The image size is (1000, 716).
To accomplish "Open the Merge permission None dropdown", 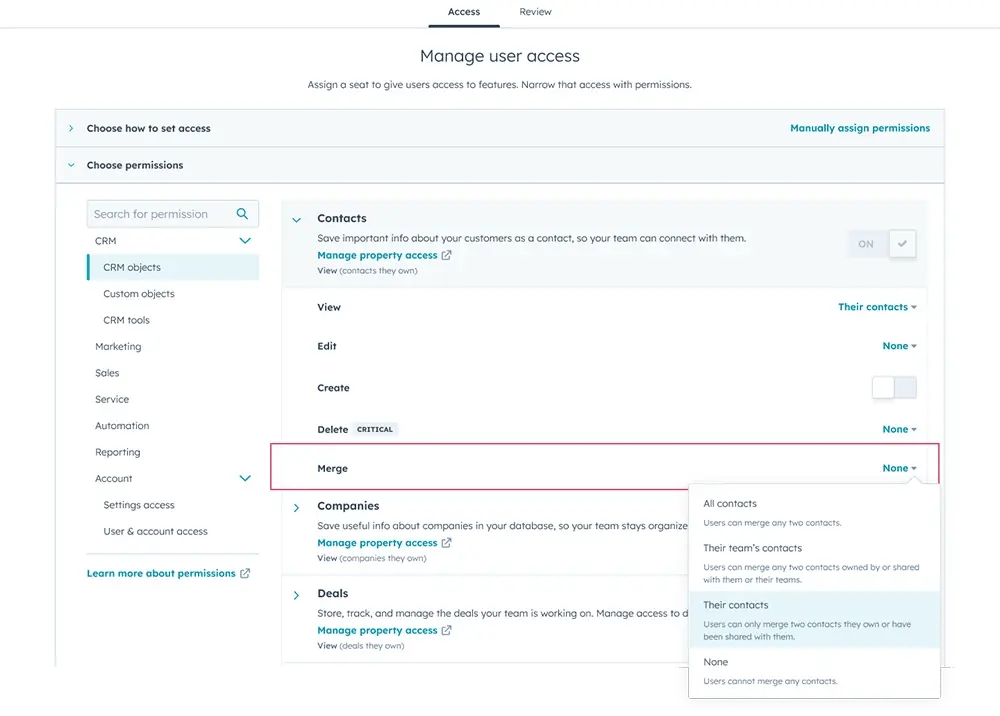I will [899, 468].
